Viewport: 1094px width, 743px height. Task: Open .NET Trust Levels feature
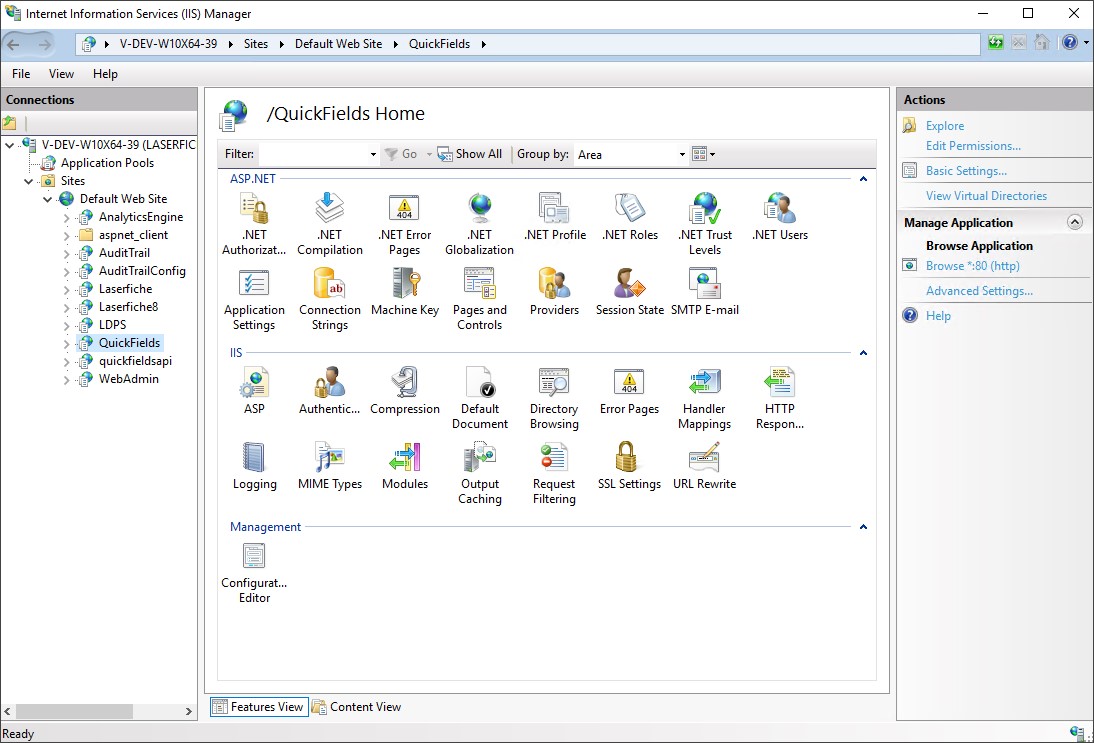[705, 224]
